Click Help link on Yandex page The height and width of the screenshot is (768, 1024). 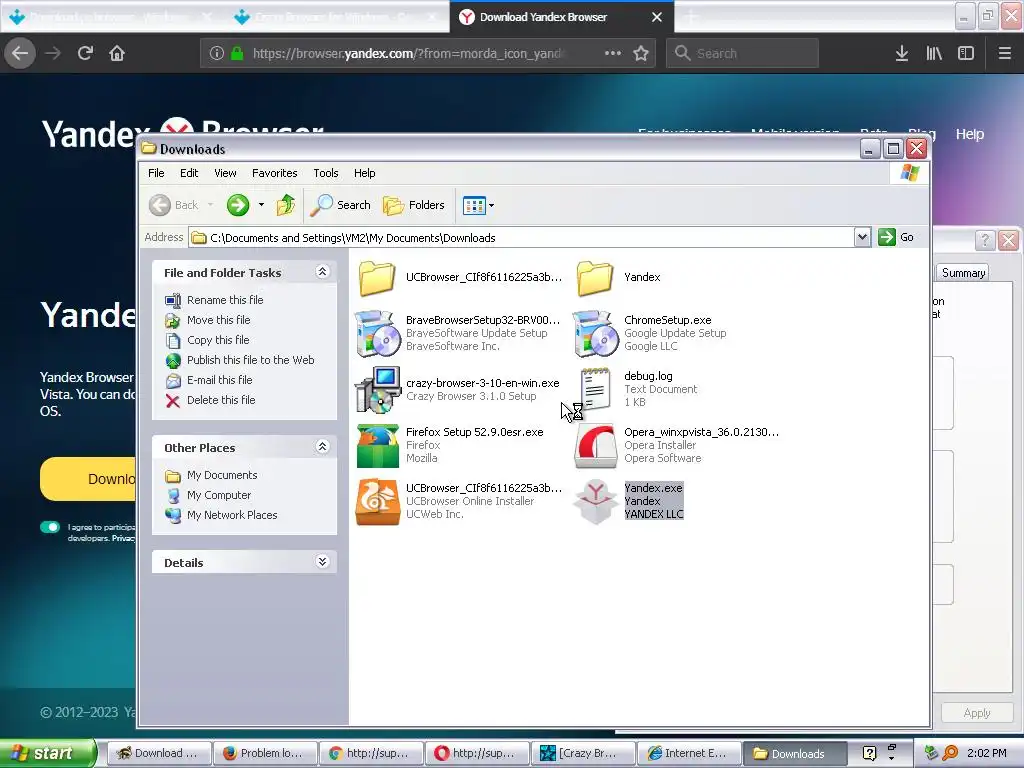(x=970, y=134)
